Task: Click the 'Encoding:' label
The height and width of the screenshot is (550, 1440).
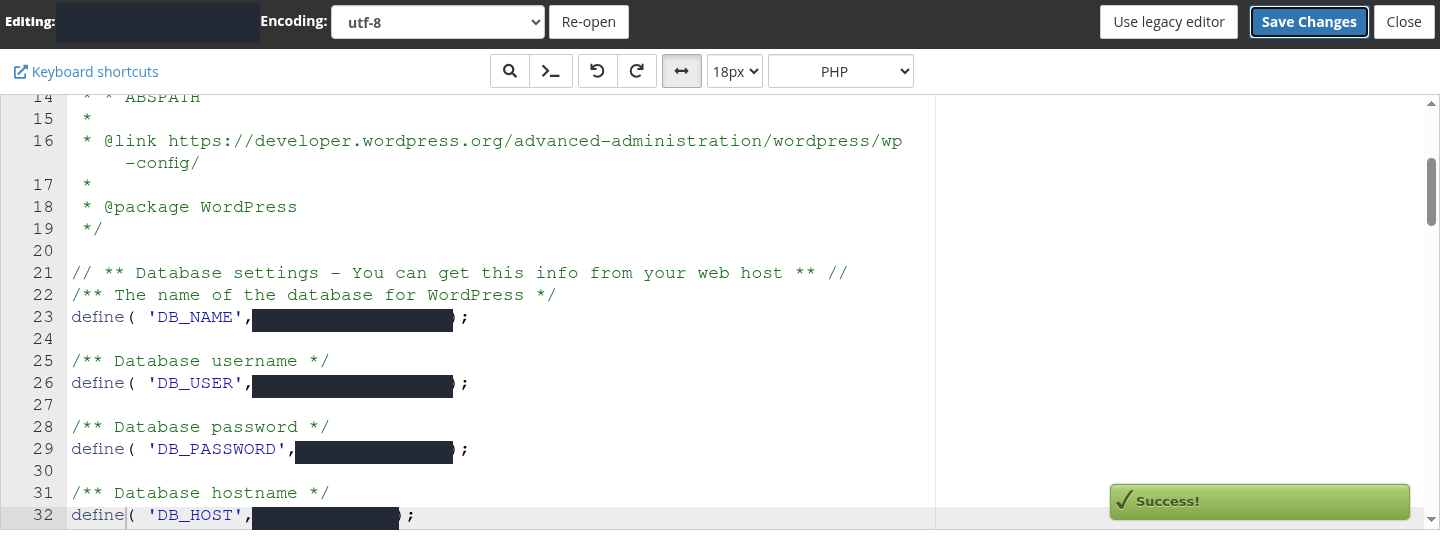Action: [294, 20]
